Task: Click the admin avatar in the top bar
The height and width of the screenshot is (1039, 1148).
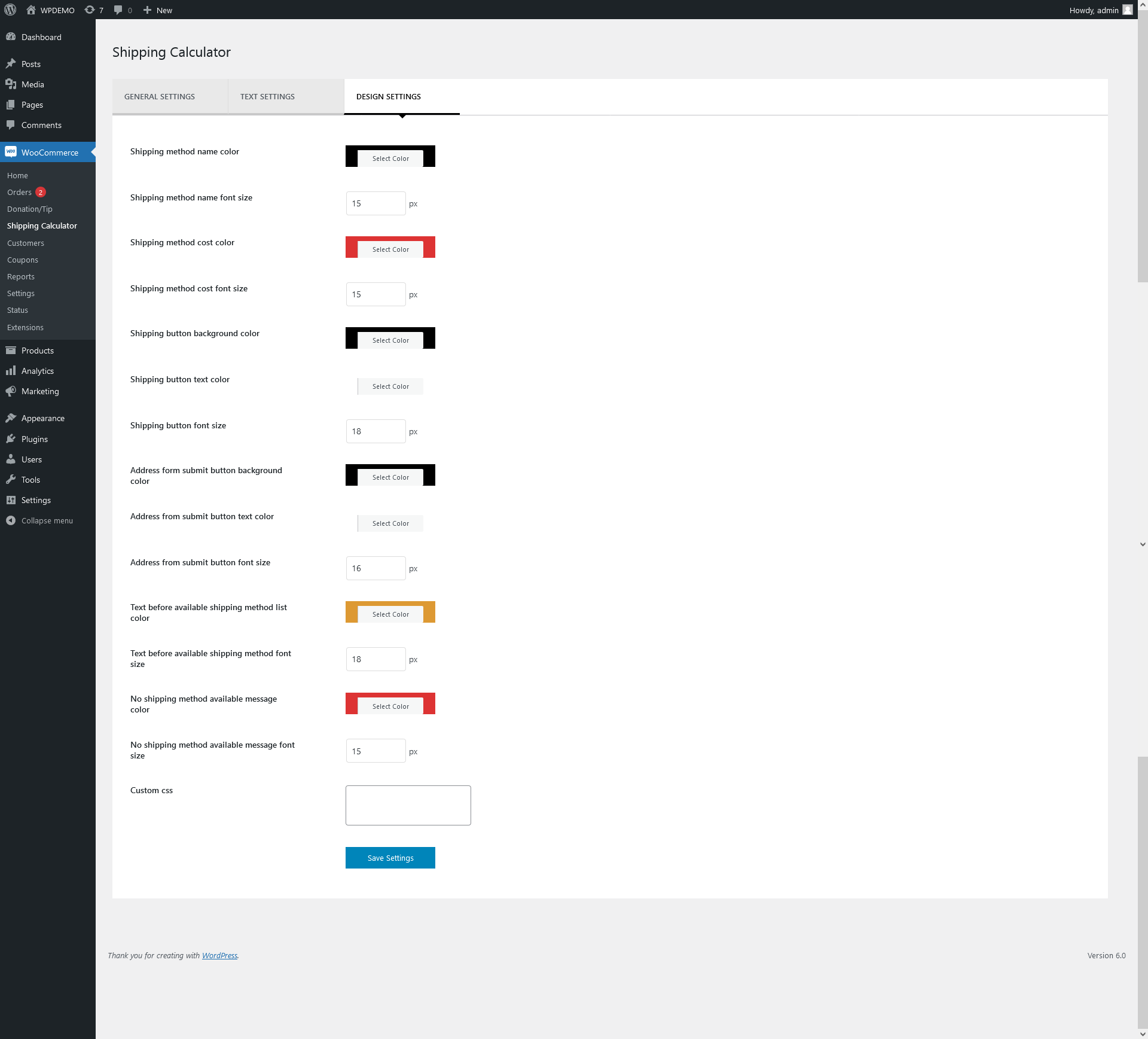Action: tap(1127, 10)
